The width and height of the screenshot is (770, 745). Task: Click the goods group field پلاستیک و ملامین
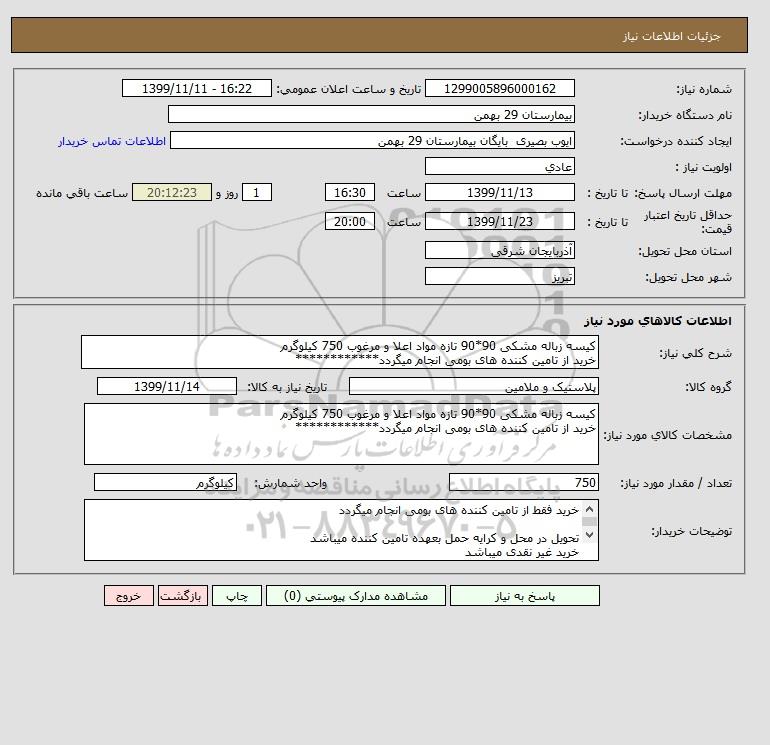[473, 386]
